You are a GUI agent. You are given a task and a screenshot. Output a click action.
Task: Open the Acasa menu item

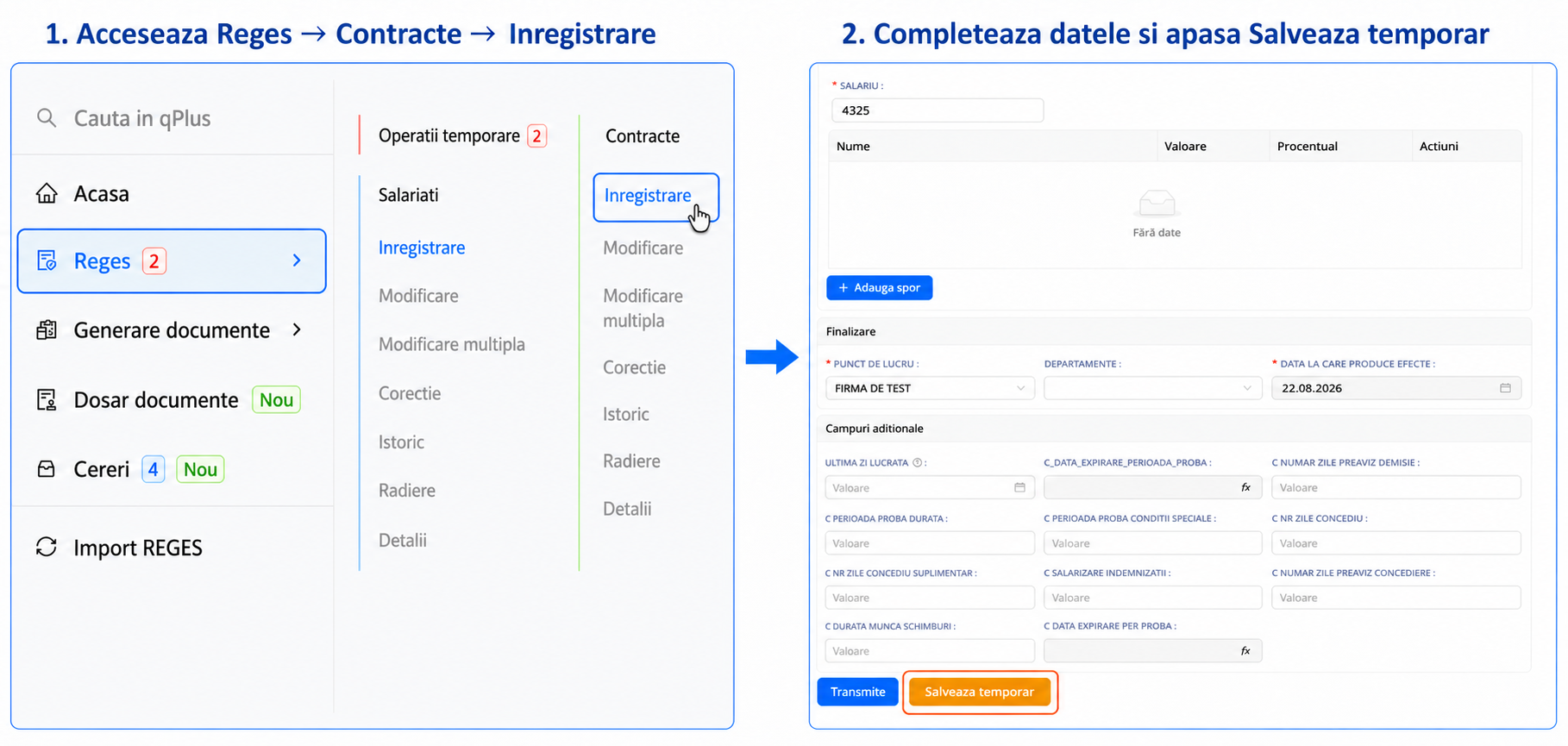pyautogui.click(x=102, y=193)
